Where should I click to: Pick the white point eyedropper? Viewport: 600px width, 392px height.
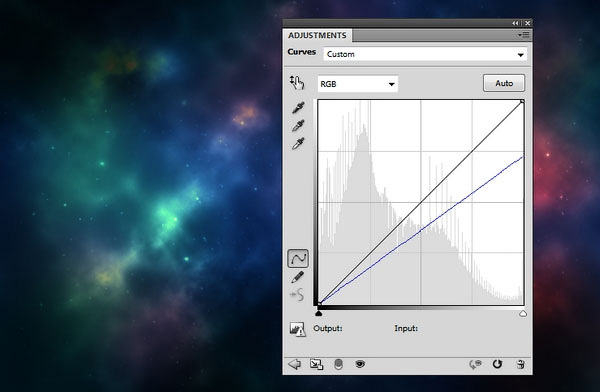(x=298, y=144)
